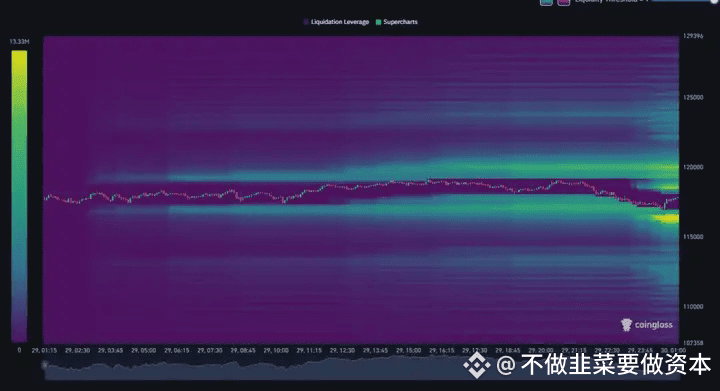The image size is (720, 391).
Task: Click the purple Liquidation Leverage legend marker
Action: pyautogui.click(x=306, y=22)
